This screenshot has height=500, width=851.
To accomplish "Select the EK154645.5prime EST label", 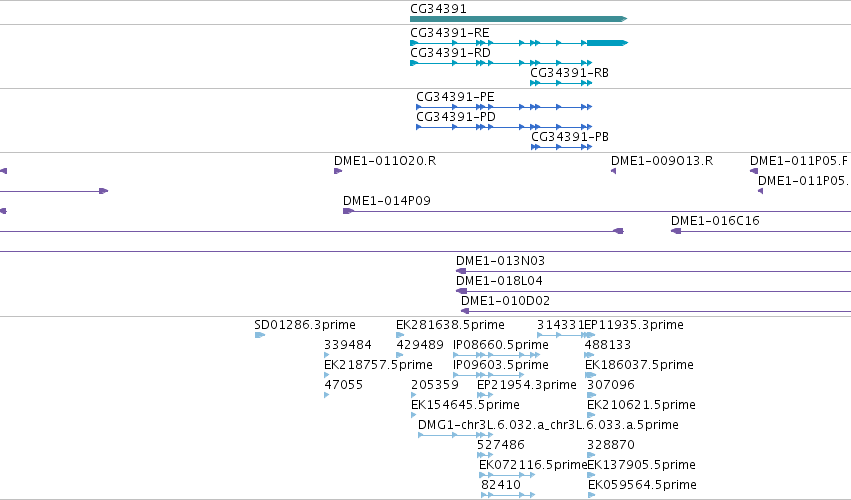I will [465, 406].
